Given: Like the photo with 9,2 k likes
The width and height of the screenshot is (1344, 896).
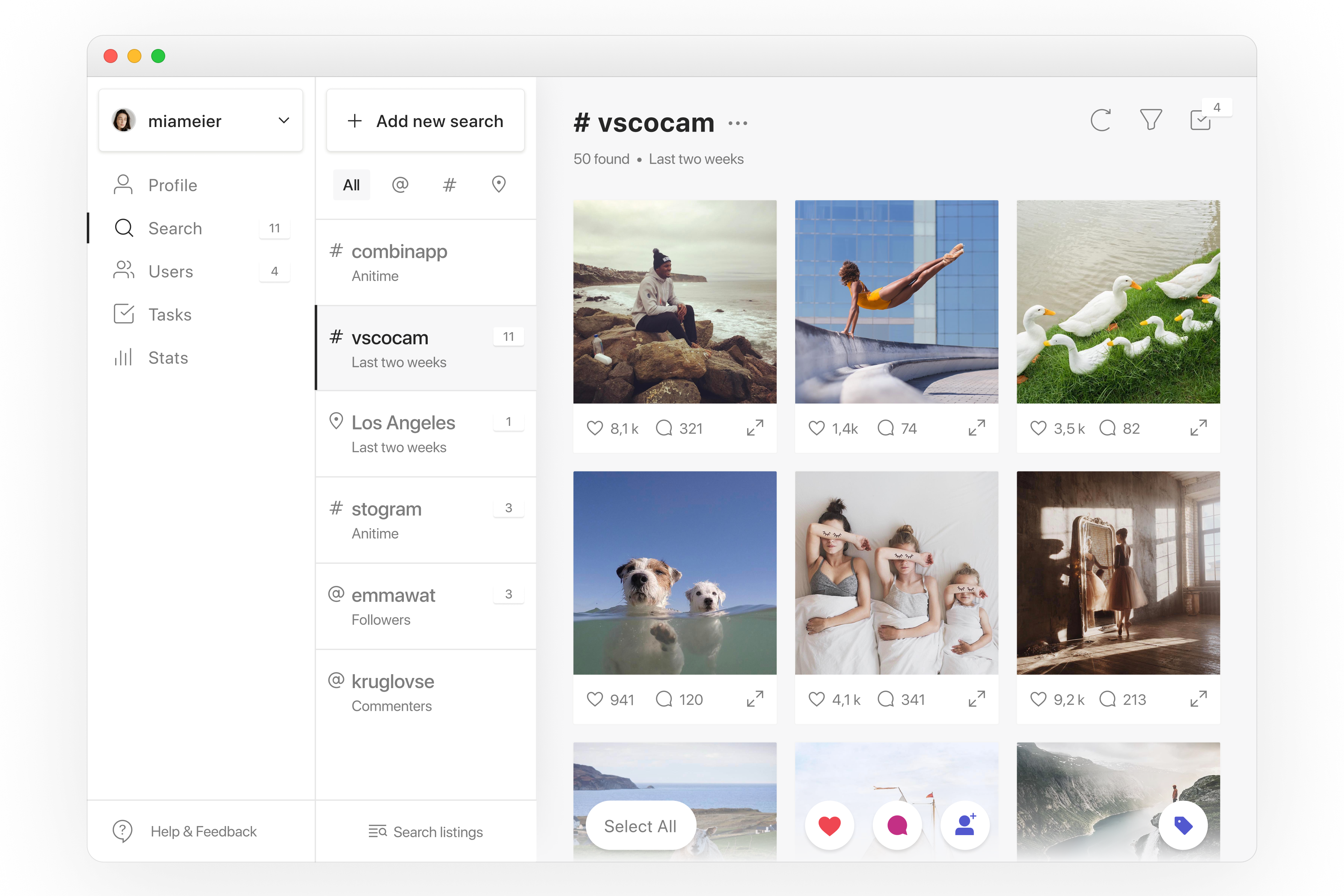Looking at the screenshot, I should click(1038, 699).
